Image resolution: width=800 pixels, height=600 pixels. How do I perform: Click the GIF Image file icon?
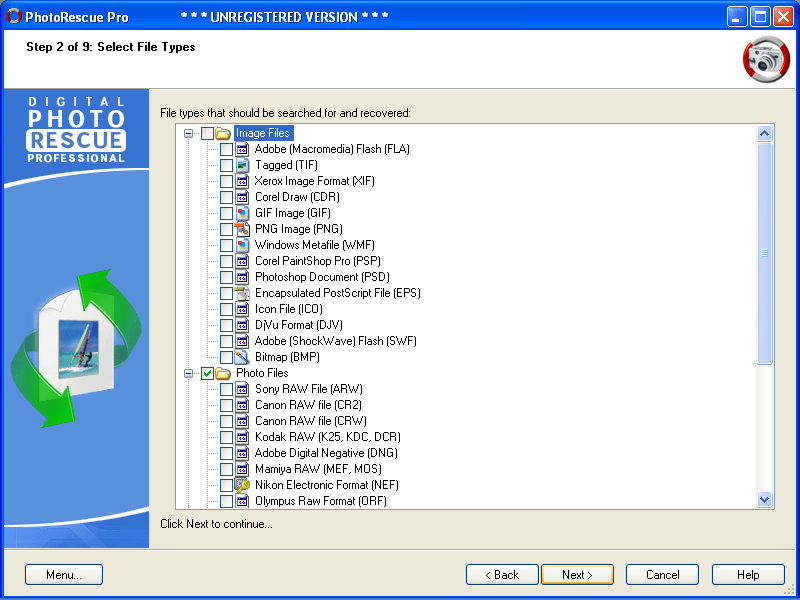(x=242, y=213)
